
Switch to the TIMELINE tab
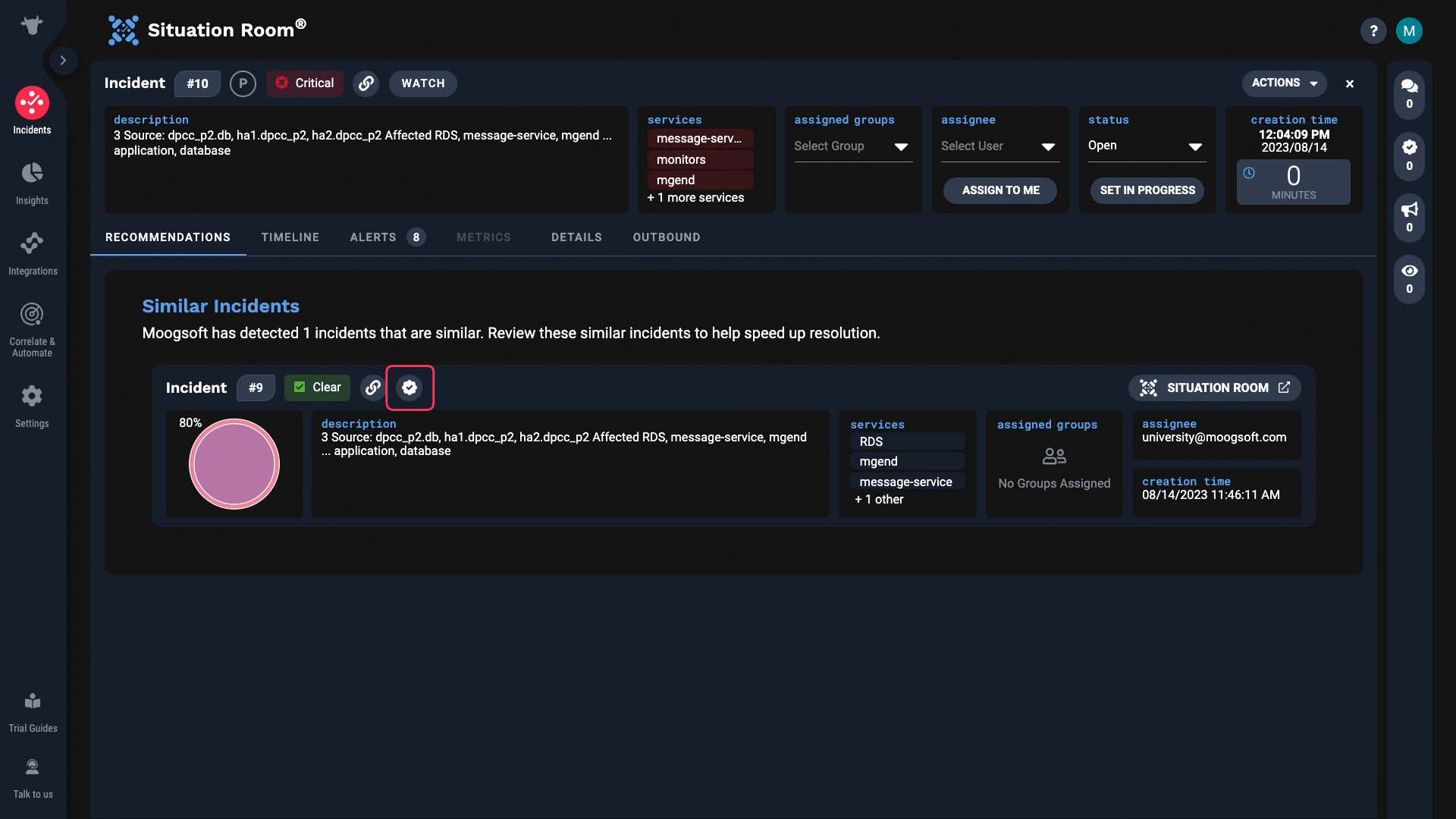point(290,237)
